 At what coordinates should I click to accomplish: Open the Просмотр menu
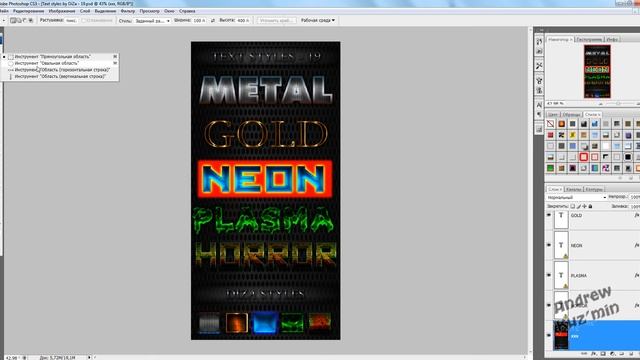pos(149,11)
